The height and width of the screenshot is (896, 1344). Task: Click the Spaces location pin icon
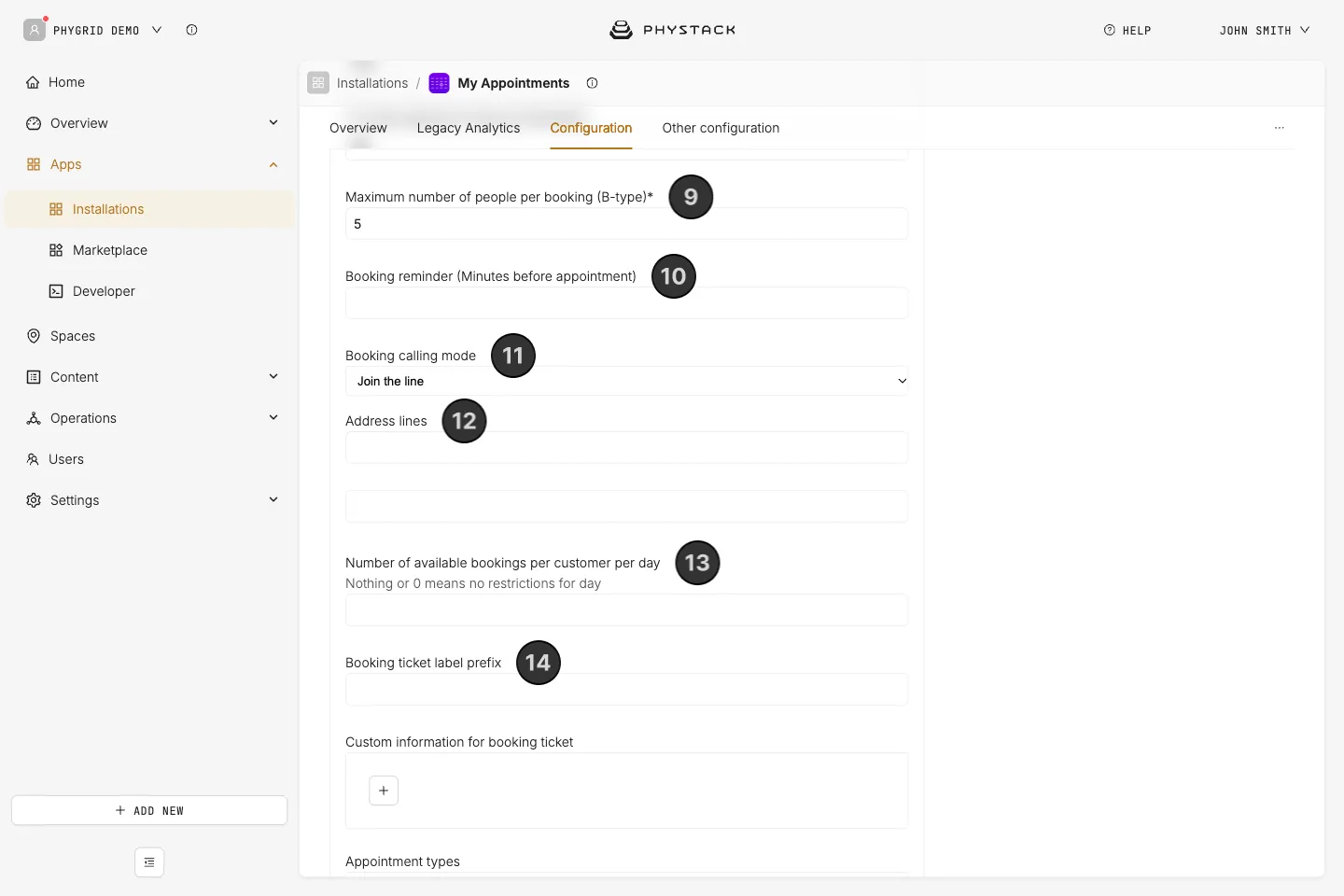34,336
